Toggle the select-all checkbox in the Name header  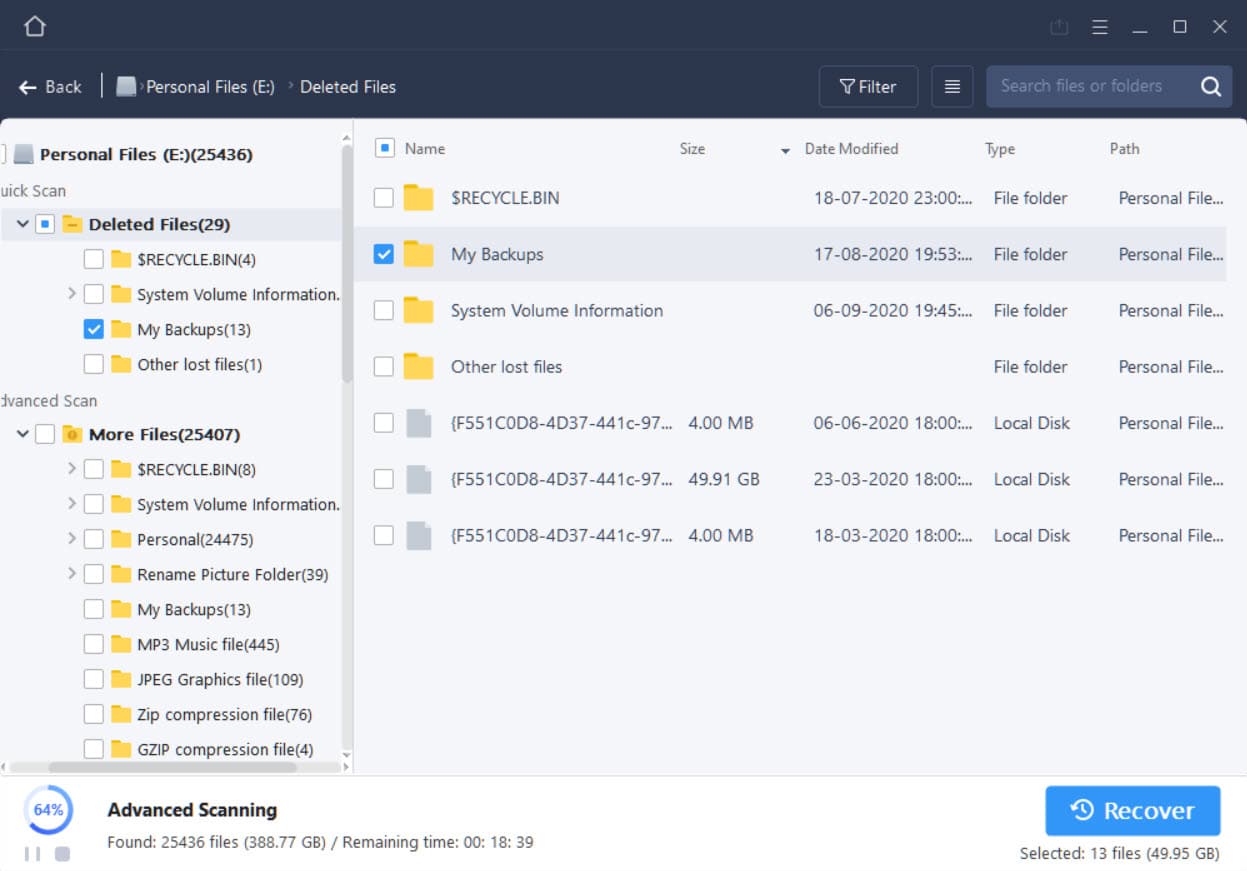click(383, 148)
